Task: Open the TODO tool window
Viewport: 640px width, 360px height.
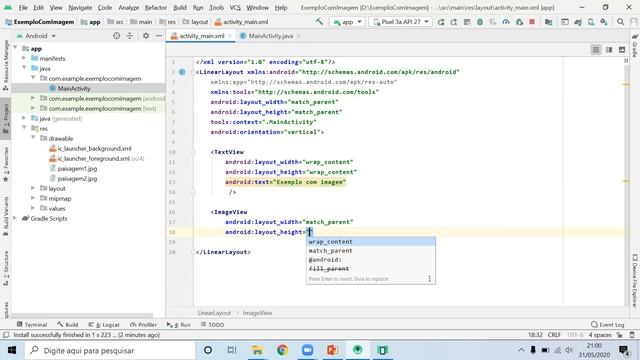Action: pos(212,324)
